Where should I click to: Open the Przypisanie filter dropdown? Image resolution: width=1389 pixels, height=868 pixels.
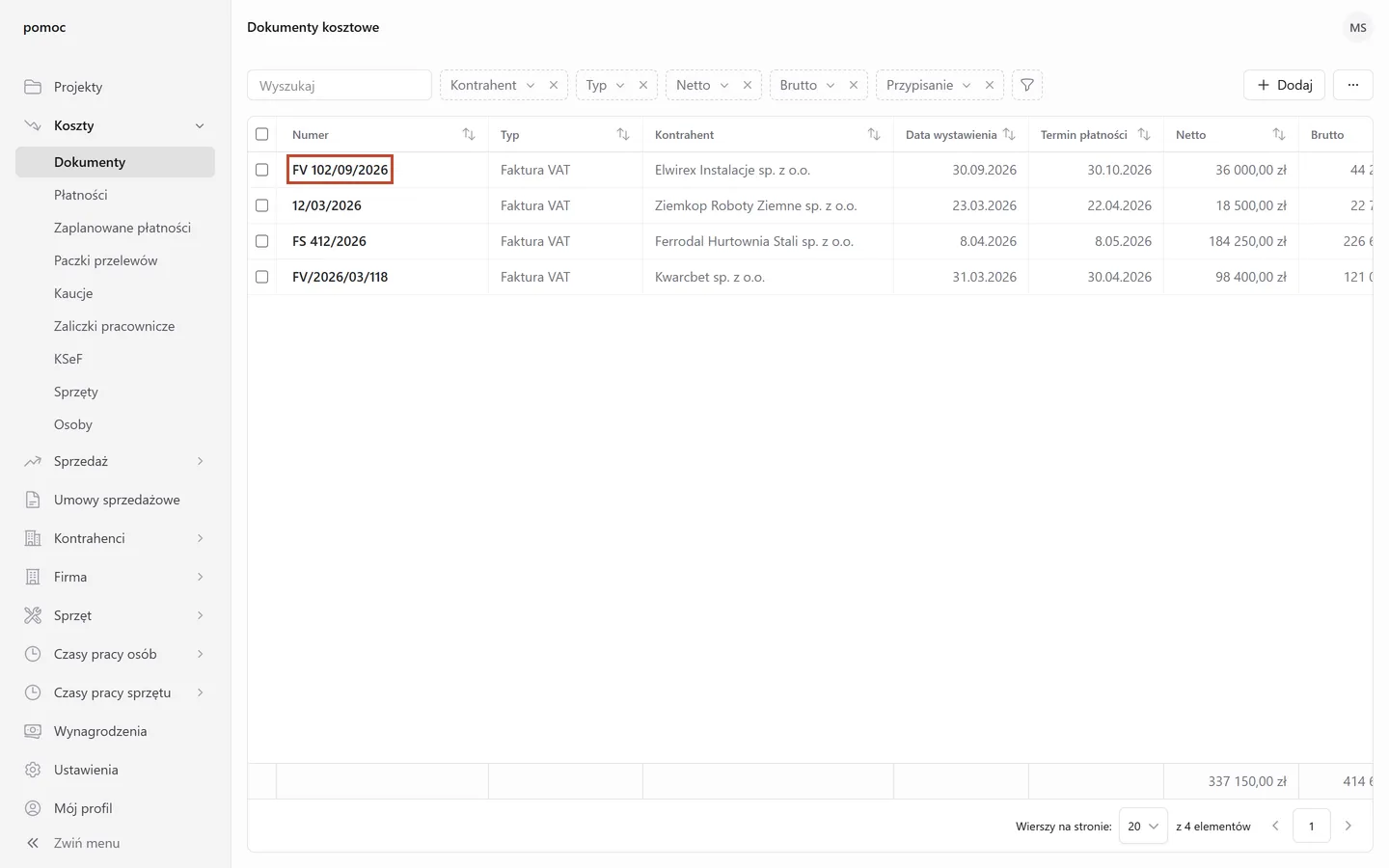(928, 85)
